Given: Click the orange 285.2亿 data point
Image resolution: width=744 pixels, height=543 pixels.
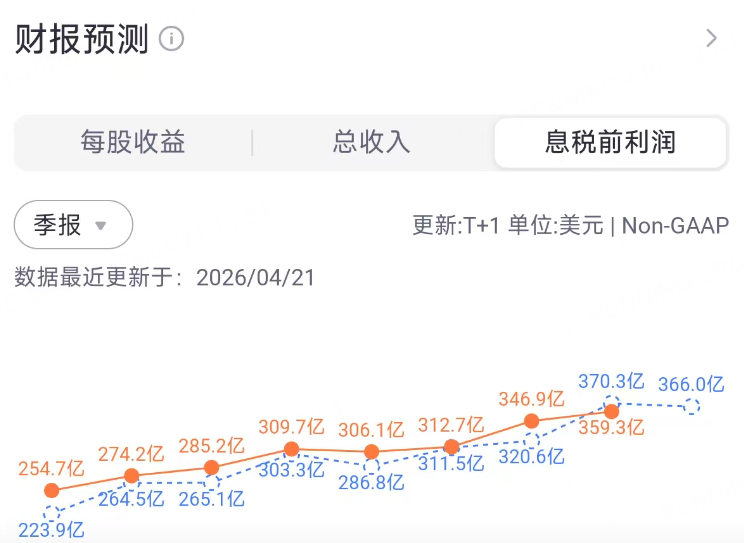Looking at the screenshot, I should [x=211, y=467].
